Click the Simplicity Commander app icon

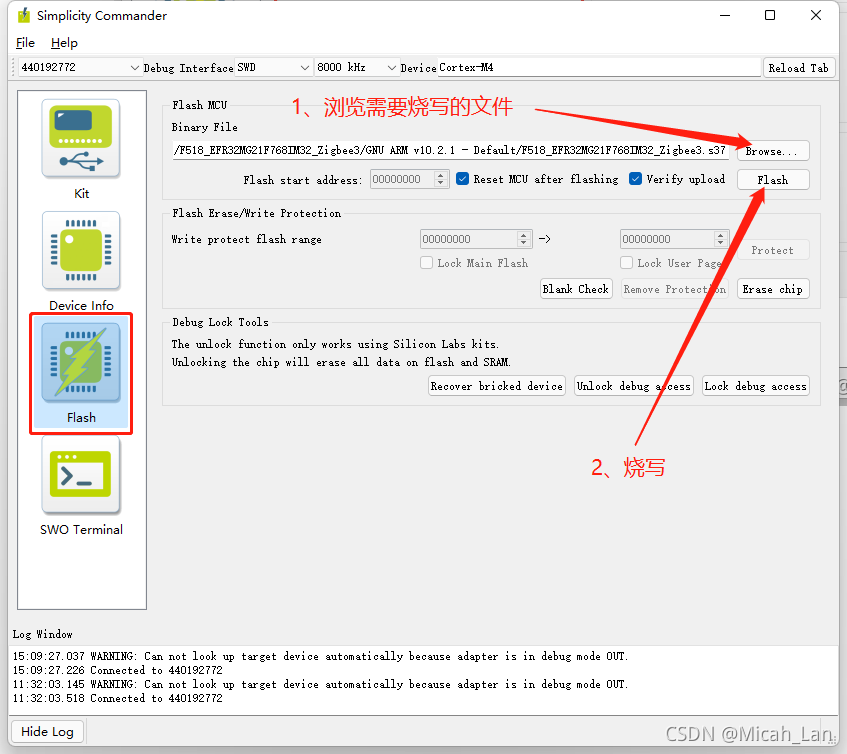pos(24,16)
